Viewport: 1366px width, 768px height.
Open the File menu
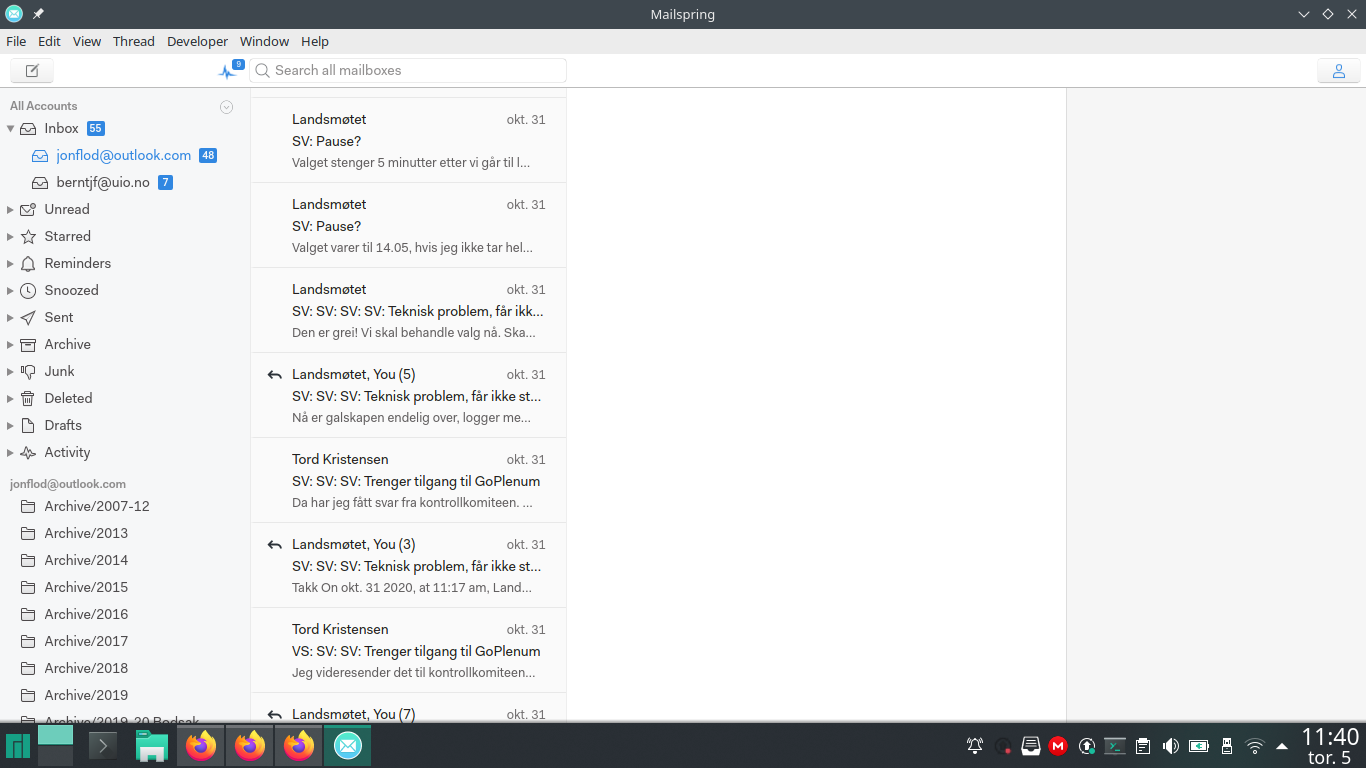(16, 41)
